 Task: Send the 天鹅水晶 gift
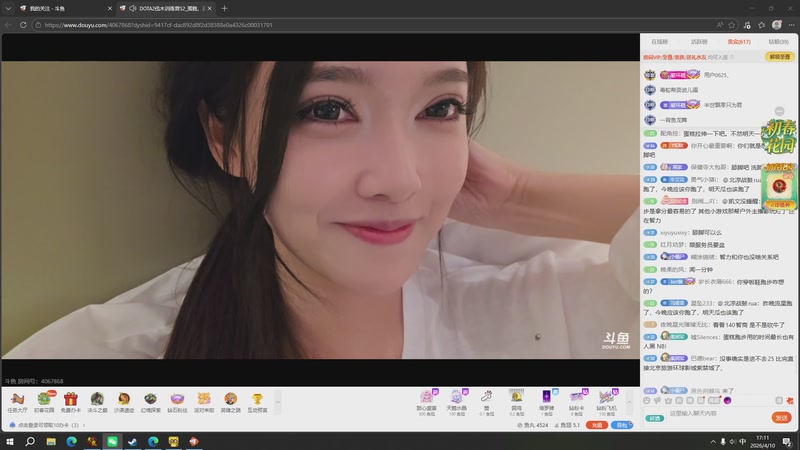[x=457, y=403]
